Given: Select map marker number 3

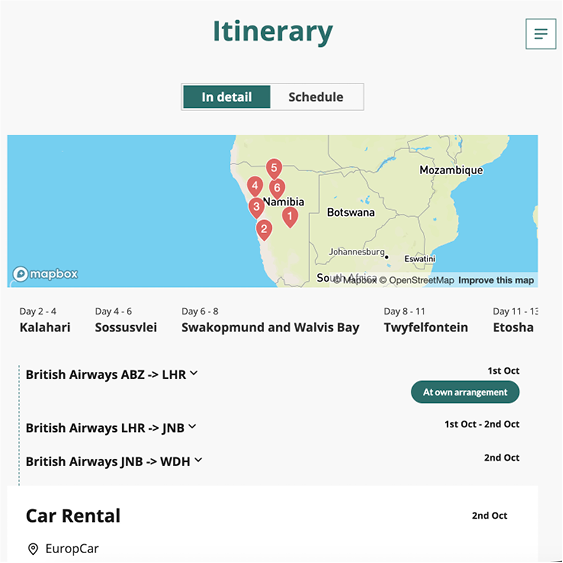Looking at the screenshot, I should 256,207.
